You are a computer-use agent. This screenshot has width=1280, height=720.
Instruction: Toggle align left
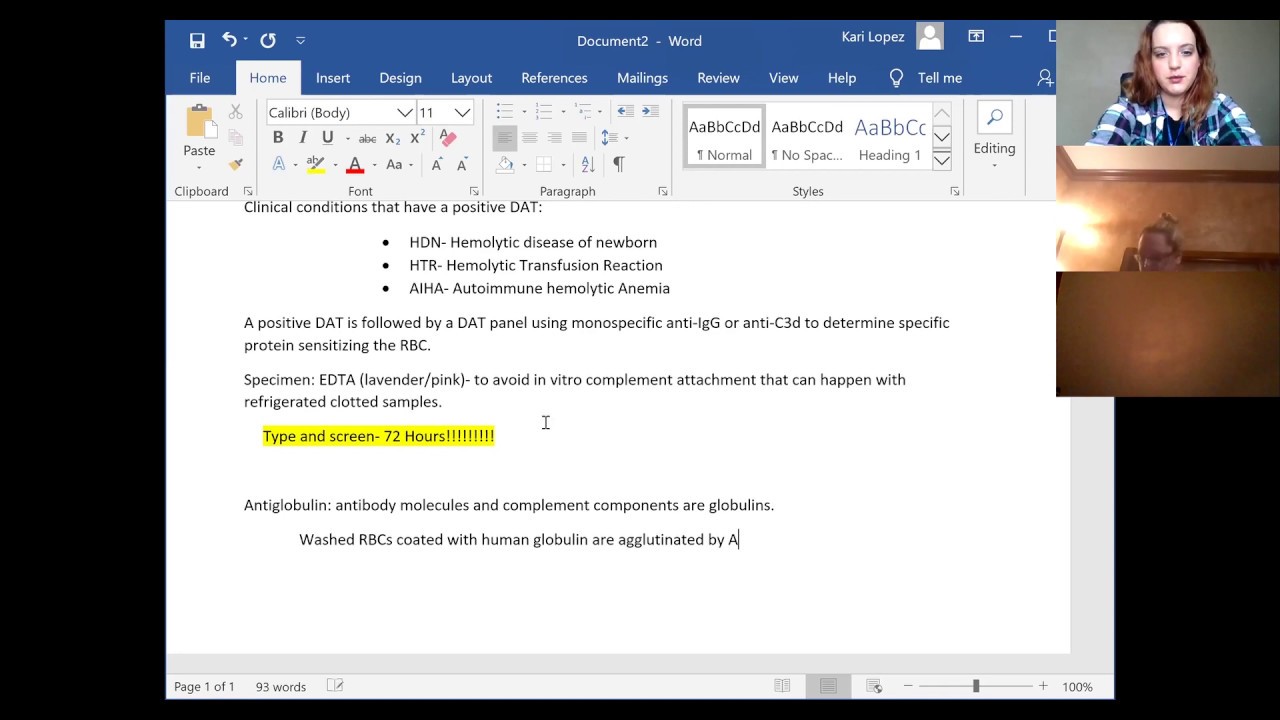(505, 137)
